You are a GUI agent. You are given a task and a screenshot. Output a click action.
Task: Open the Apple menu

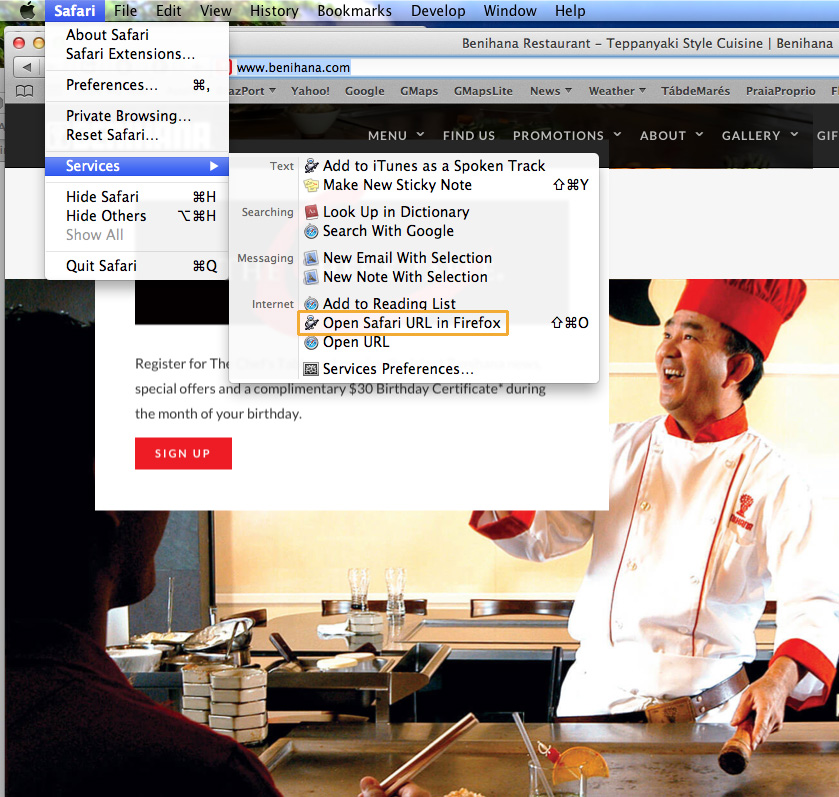pyautogui.click(x=27, y=10)
